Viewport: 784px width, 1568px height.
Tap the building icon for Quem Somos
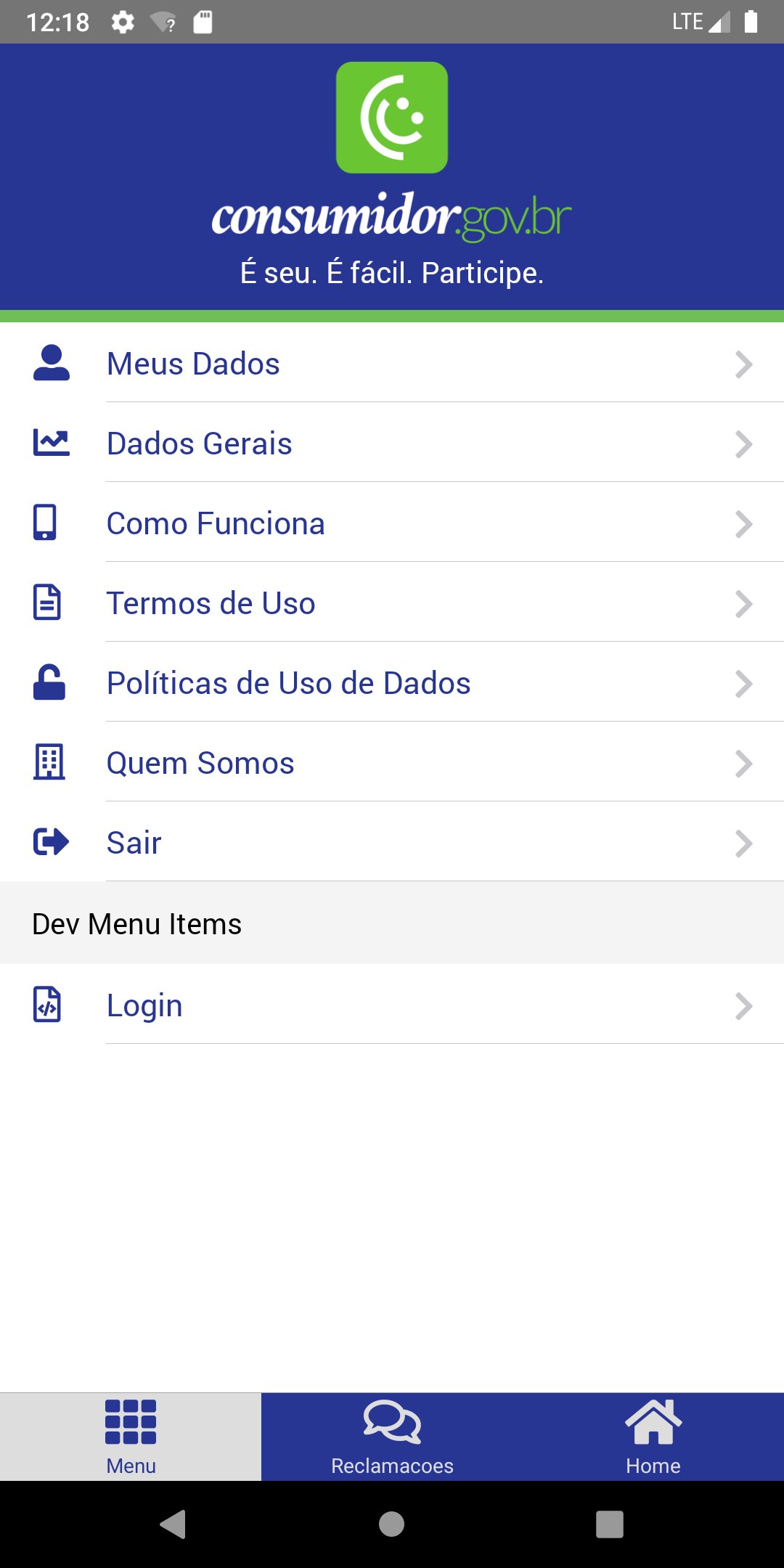coord(49,762)
